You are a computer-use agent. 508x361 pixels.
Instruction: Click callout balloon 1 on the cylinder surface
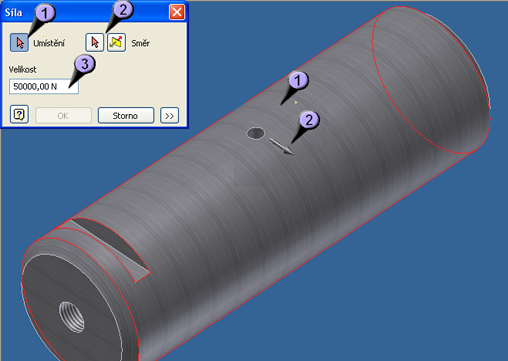click(298, 80)
